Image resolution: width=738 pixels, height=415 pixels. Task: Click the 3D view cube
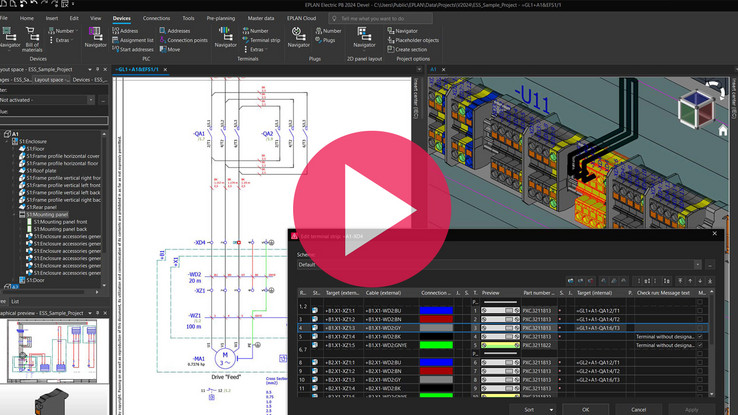(x=697, y=110)
